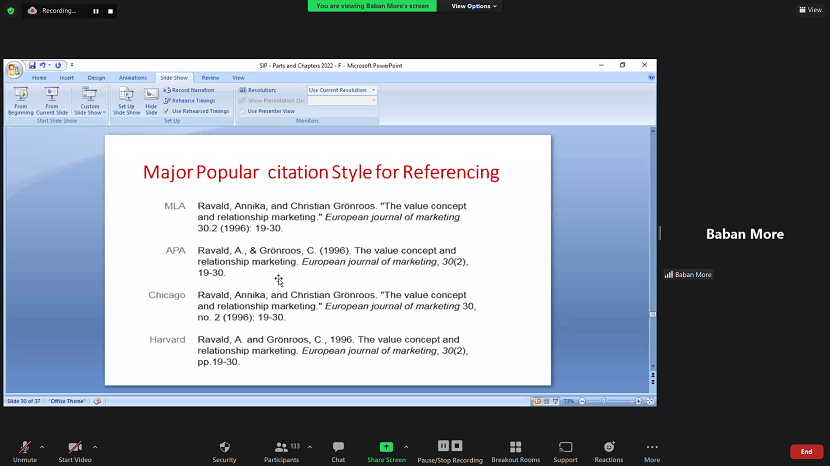Unmute the microphone in Zoom
Image resolution: width=830 pixels, height=466 pixels.
point(24,447)
